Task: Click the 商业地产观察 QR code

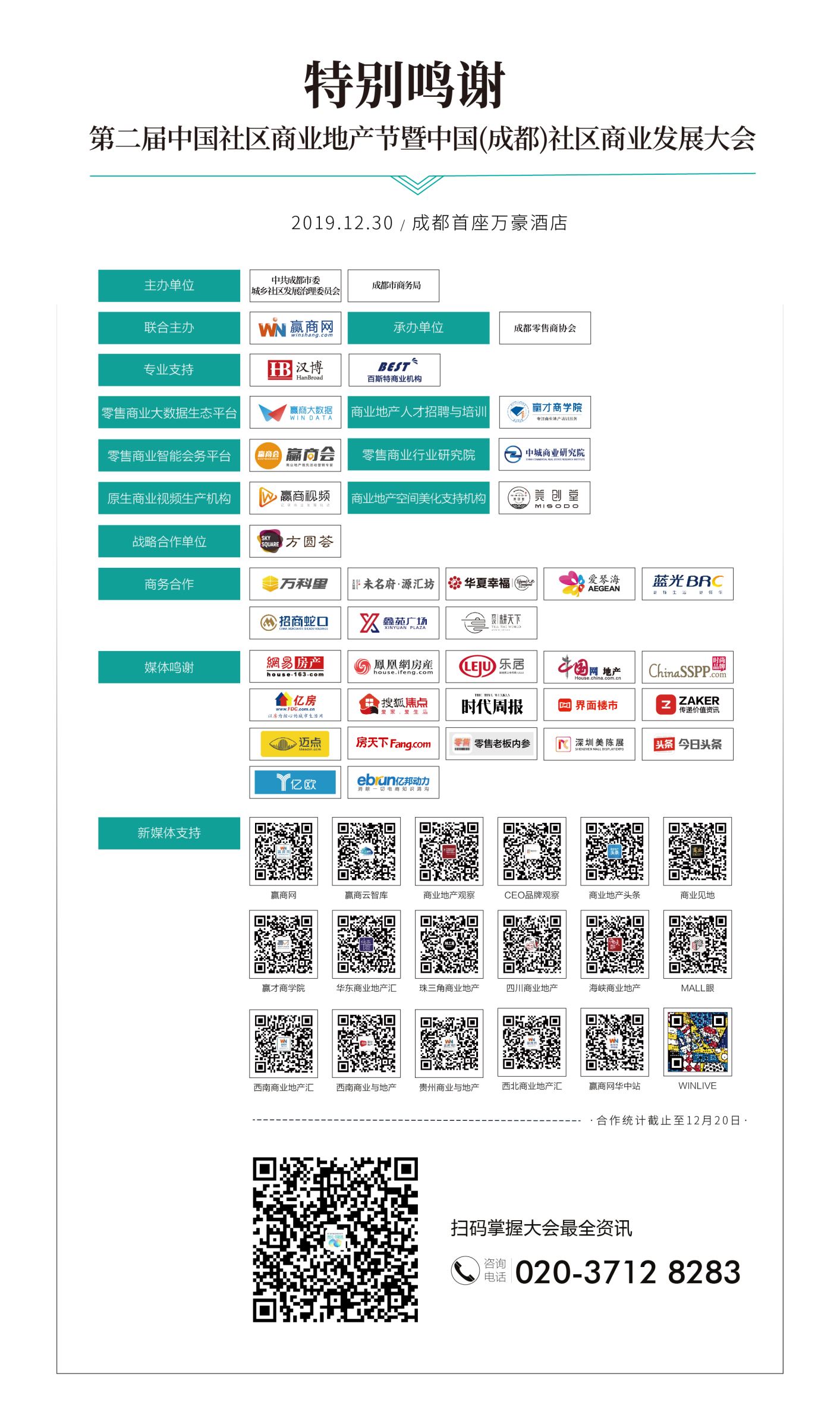Action: click(x=449, y=851)
